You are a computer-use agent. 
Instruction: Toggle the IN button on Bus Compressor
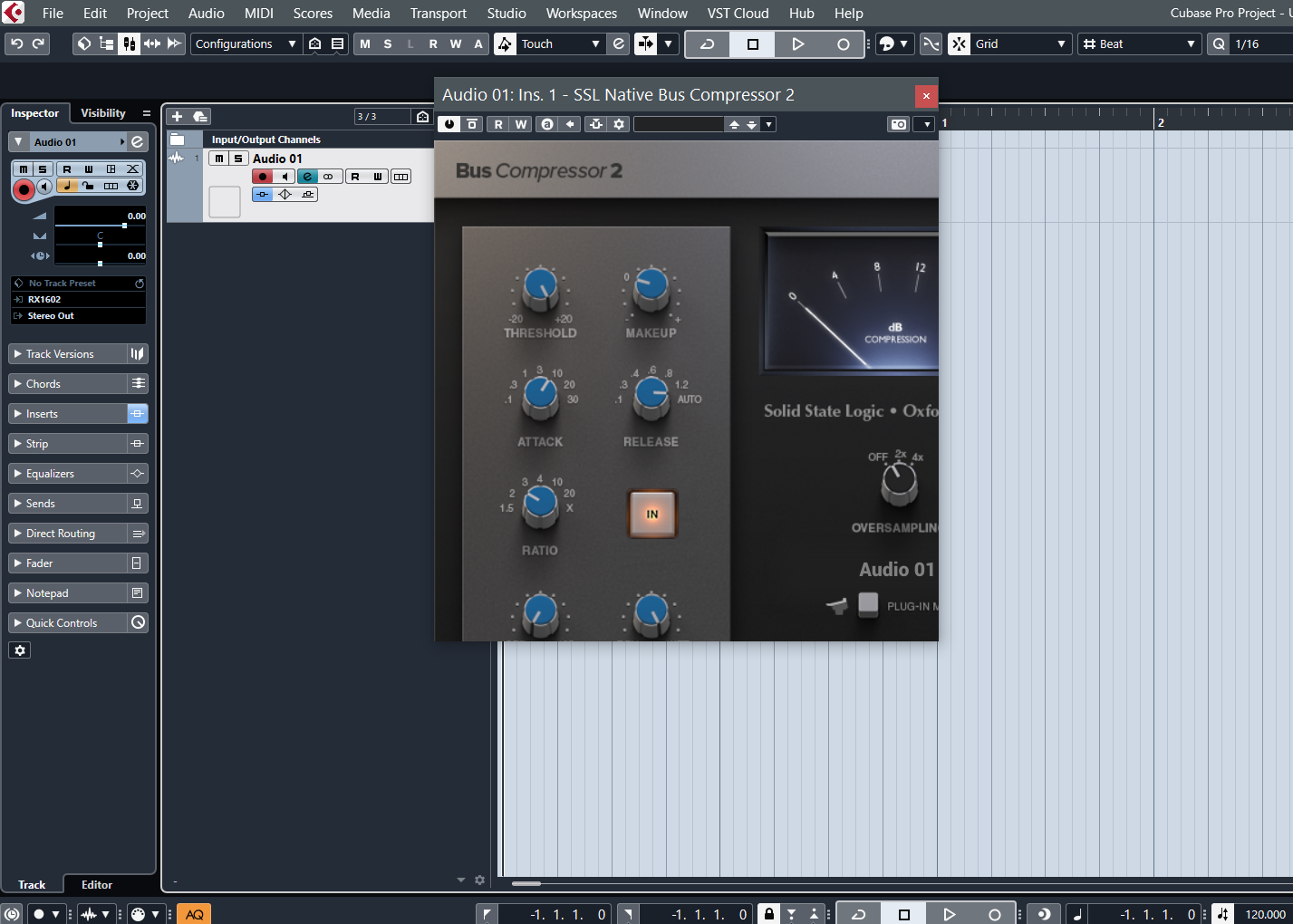pos(652,514)
